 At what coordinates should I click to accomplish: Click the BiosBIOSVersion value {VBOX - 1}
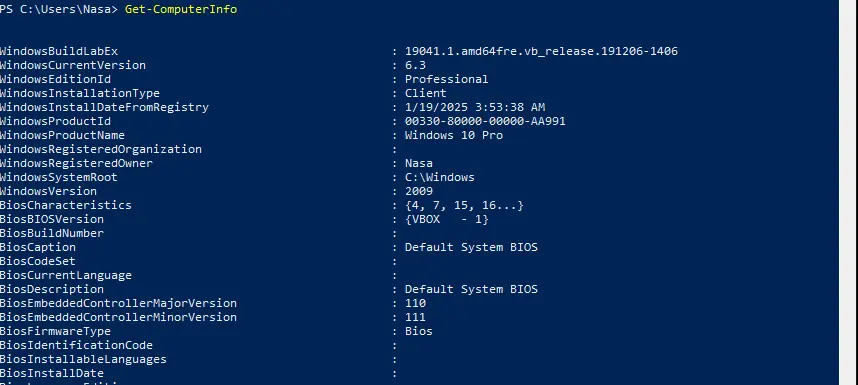[447, 219]
